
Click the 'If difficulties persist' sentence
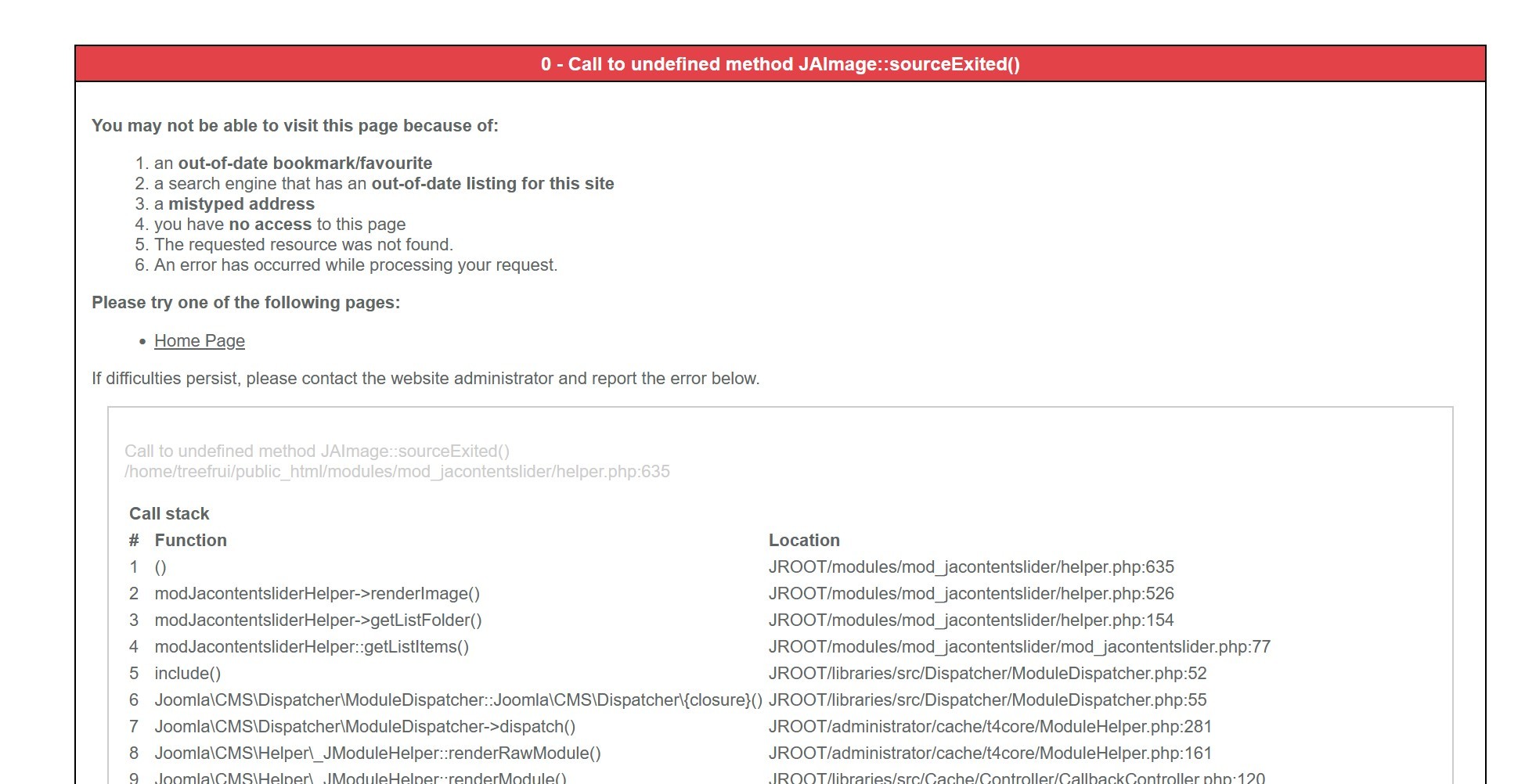pos(426,379)
